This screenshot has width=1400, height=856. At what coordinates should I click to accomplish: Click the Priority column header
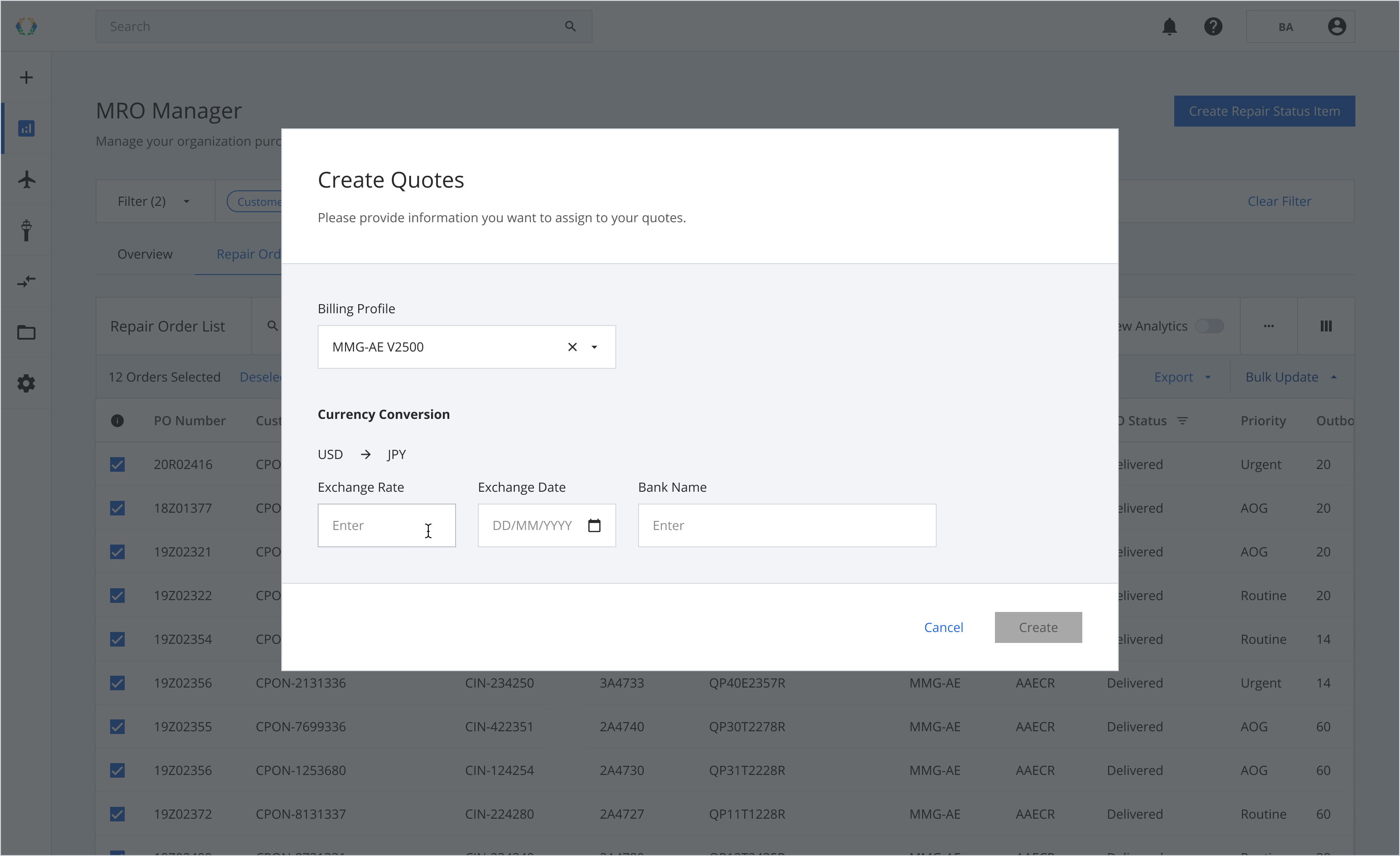coord(1263,421)
